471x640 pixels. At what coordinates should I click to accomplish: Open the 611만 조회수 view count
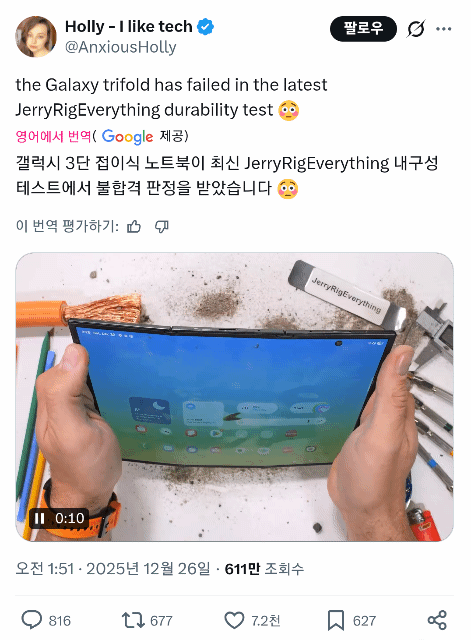(x=264, y=569)
